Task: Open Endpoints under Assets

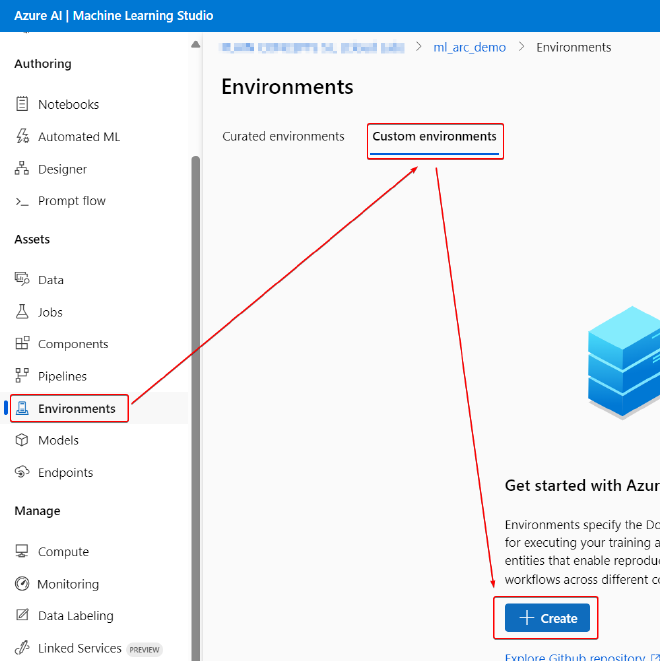Action: tap(65, 473)
